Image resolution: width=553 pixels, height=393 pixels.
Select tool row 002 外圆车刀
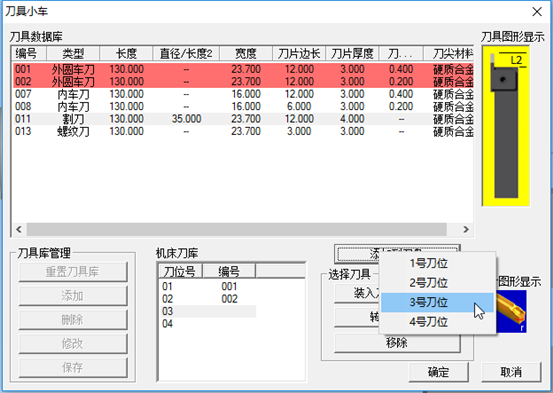[243, 82]
